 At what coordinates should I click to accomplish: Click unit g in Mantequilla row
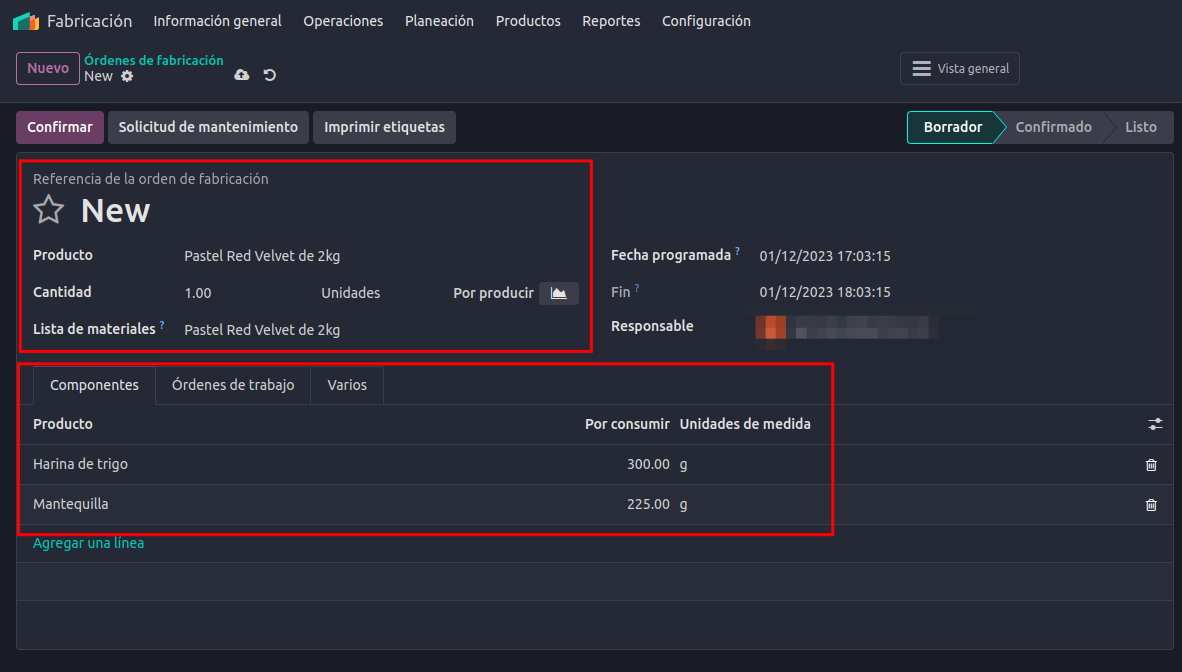click(683, 505)
